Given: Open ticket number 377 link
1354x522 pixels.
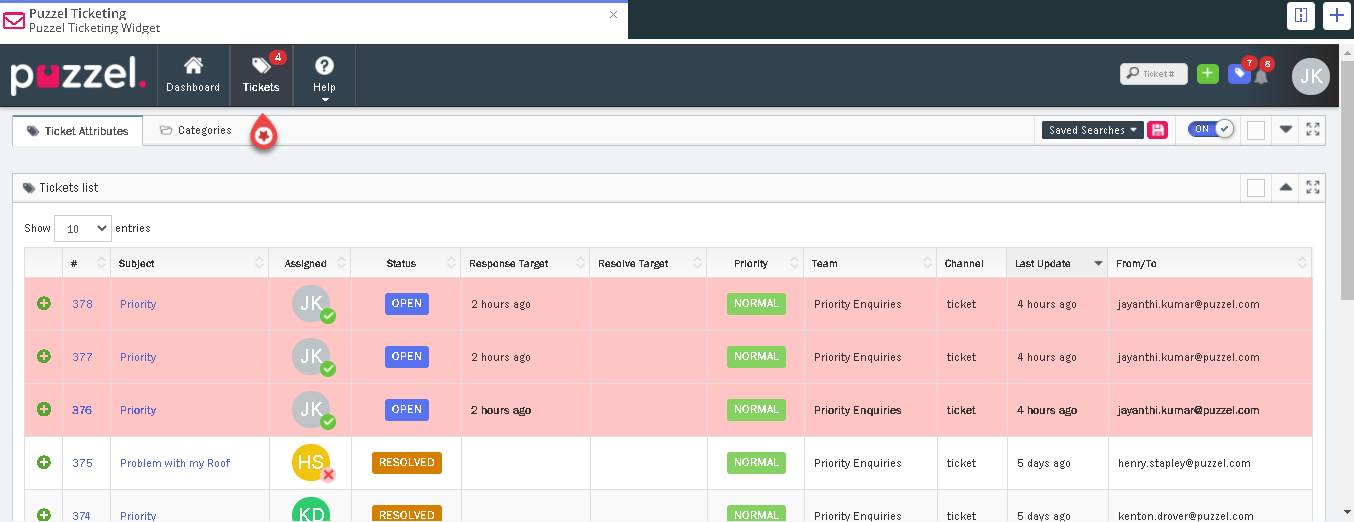Looking at the screenshot, I should pyautogui.click(x=82, y=357).
